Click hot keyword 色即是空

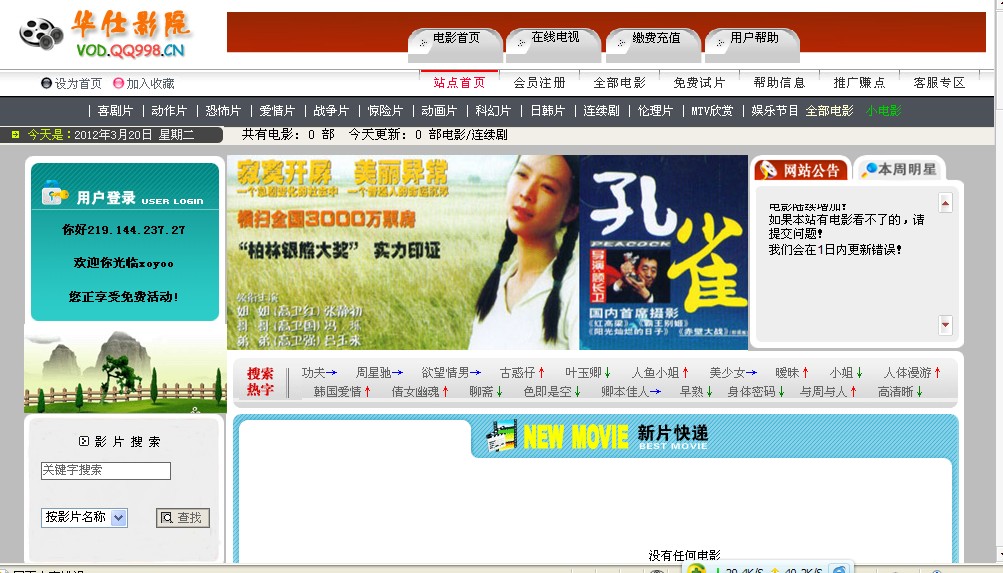(547, 391)
